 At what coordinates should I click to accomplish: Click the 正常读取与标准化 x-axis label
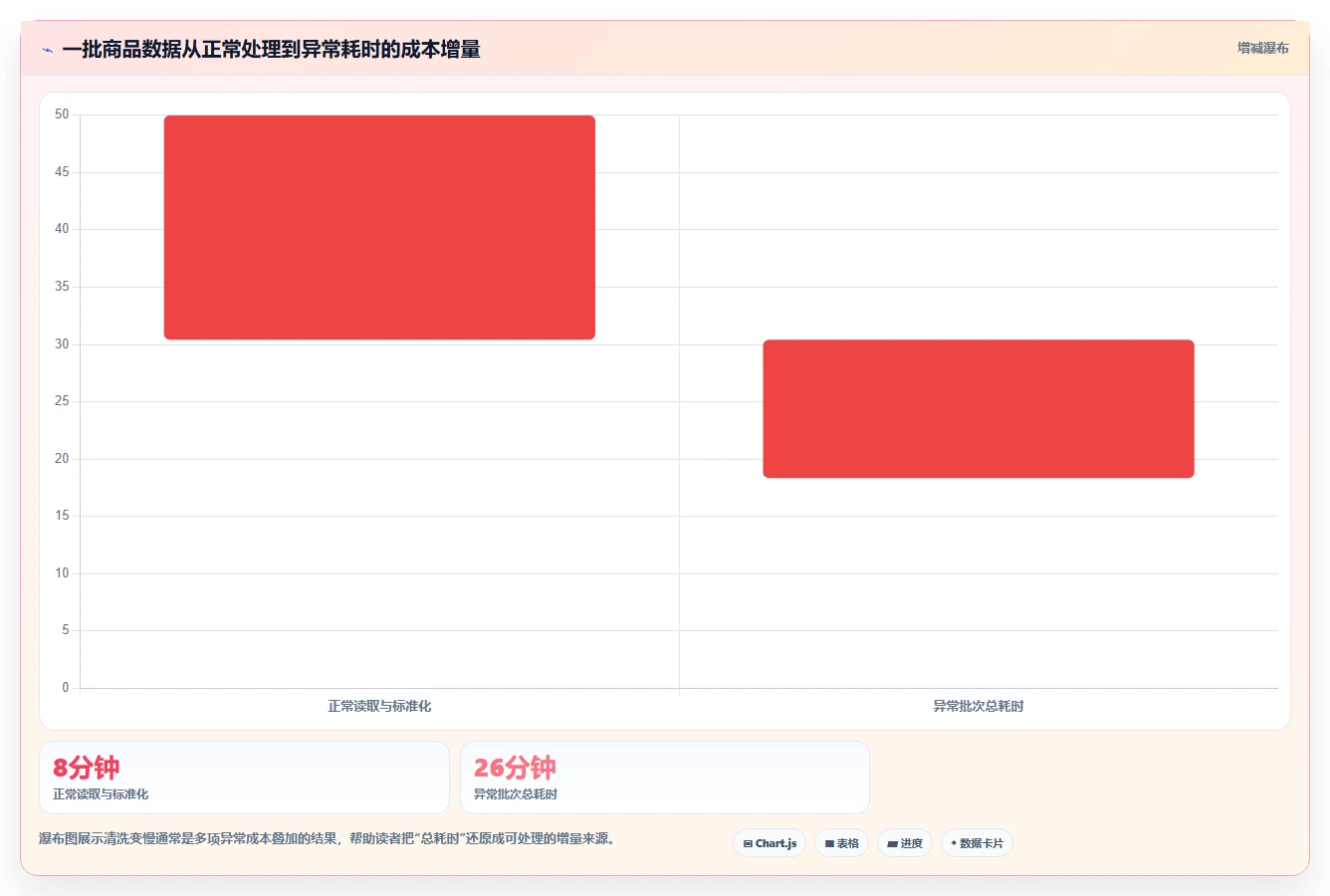[x=379, y=706]
